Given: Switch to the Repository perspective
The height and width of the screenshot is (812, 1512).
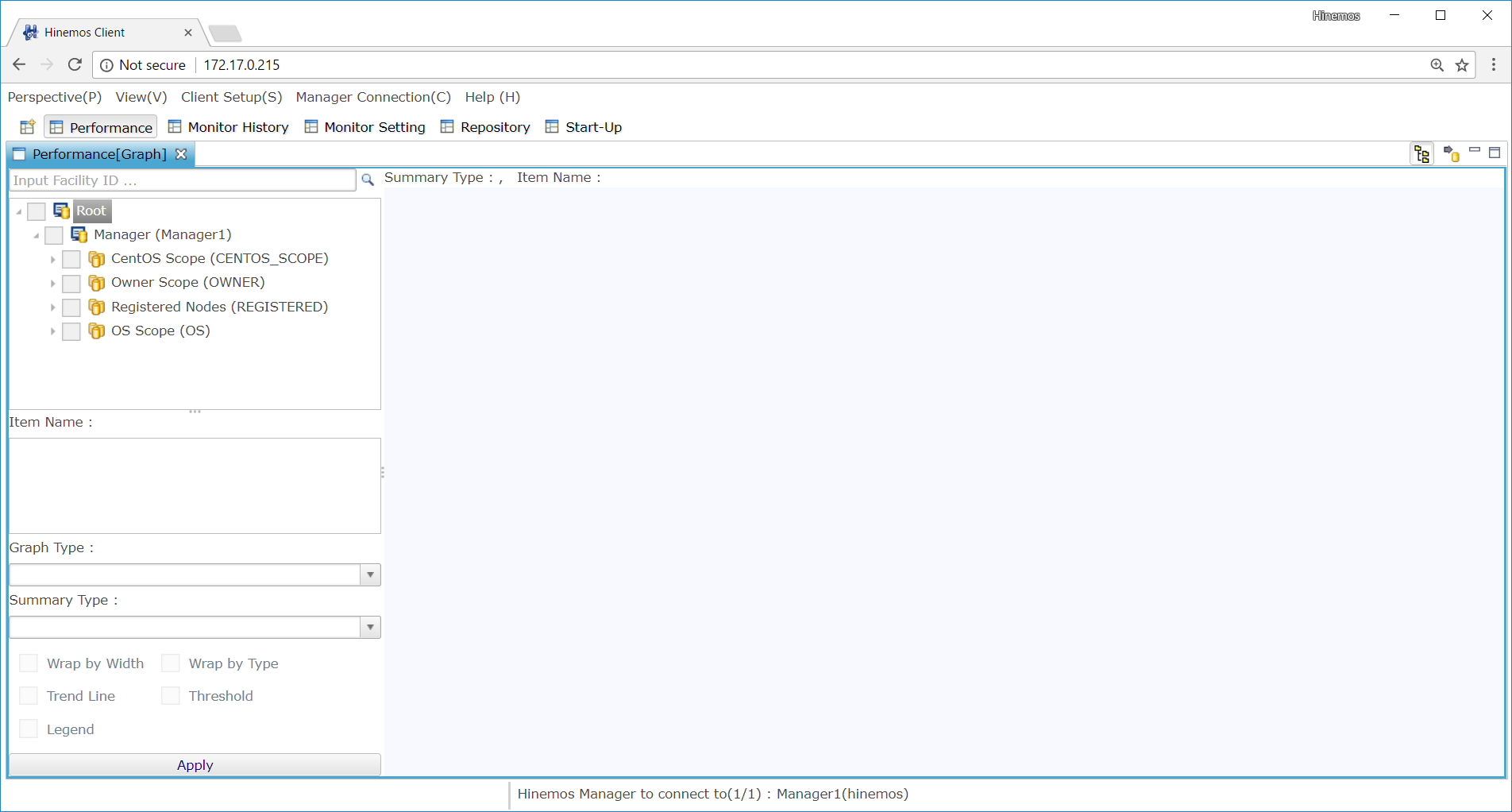Looking at the screenshot, I should coord(485,127).
